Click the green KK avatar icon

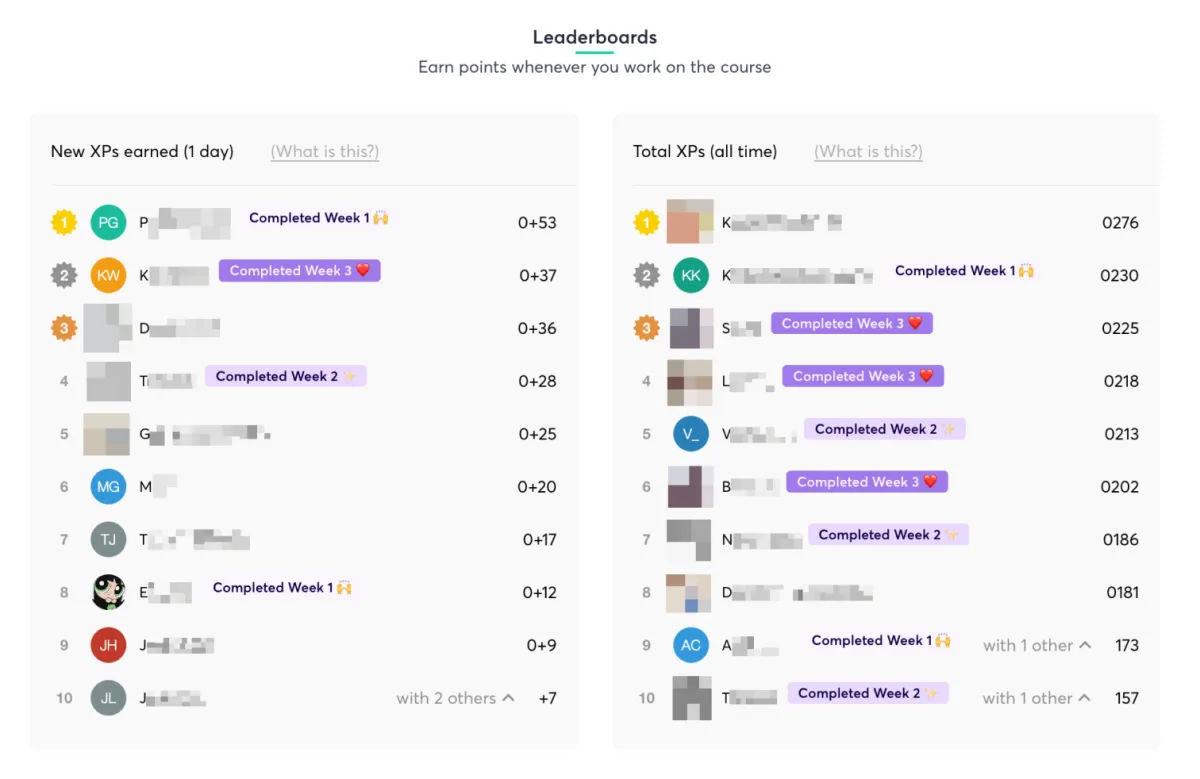(x=691, y=275)
